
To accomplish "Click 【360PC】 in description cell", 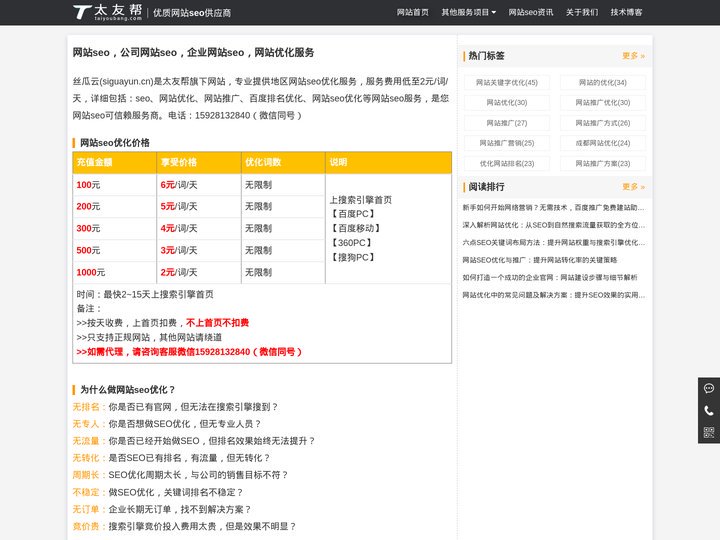I will pos(351,243).
